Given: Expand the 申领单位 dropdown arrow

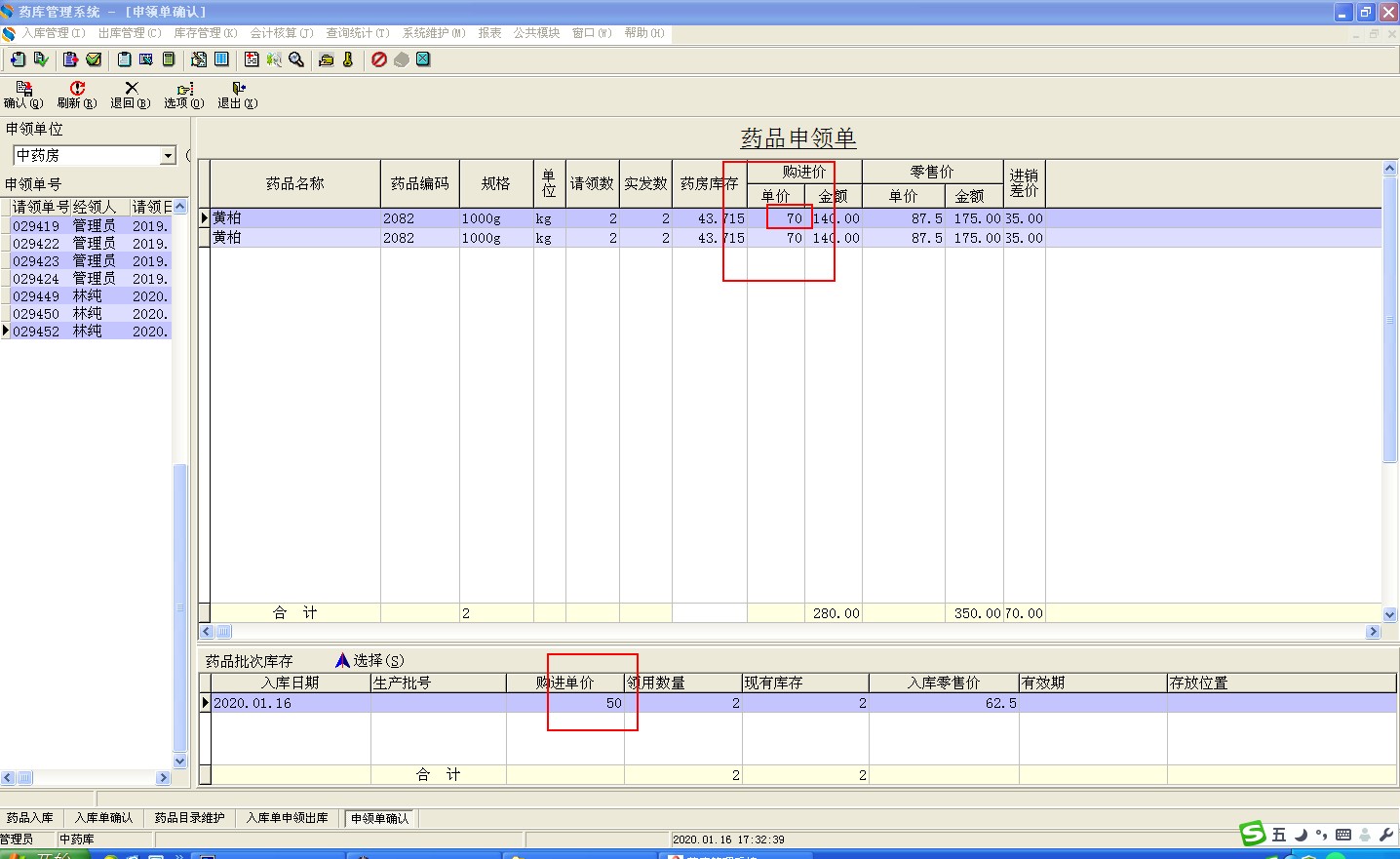Looking at the screenshot, I should pos(168,156).
